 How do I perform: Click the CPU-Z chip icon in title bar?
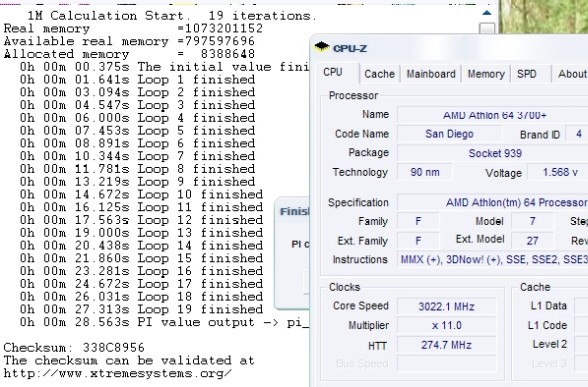point(322,47)
